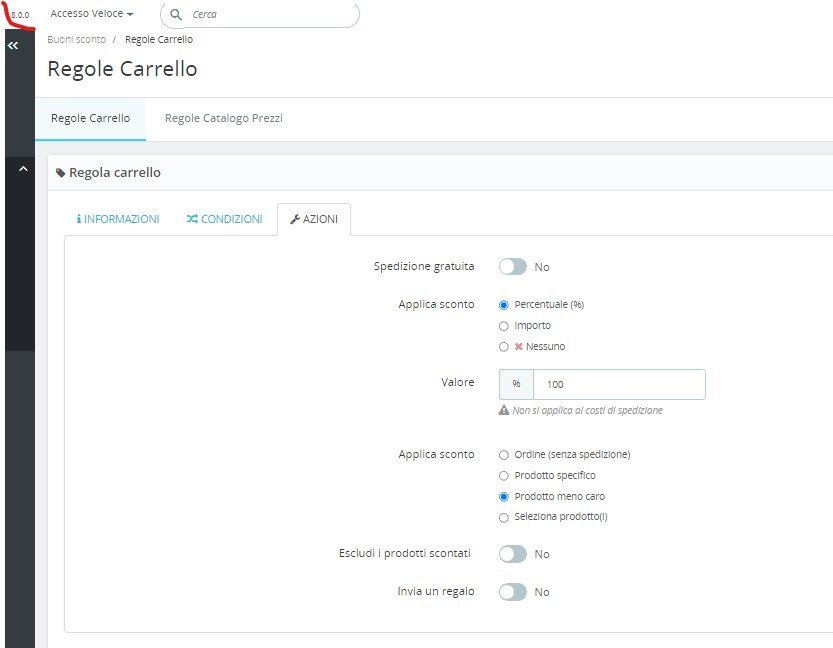Collapse the sidebar with the double chevron icon
Viewport: 833px width, 648px height.
[x=13, y=46]
